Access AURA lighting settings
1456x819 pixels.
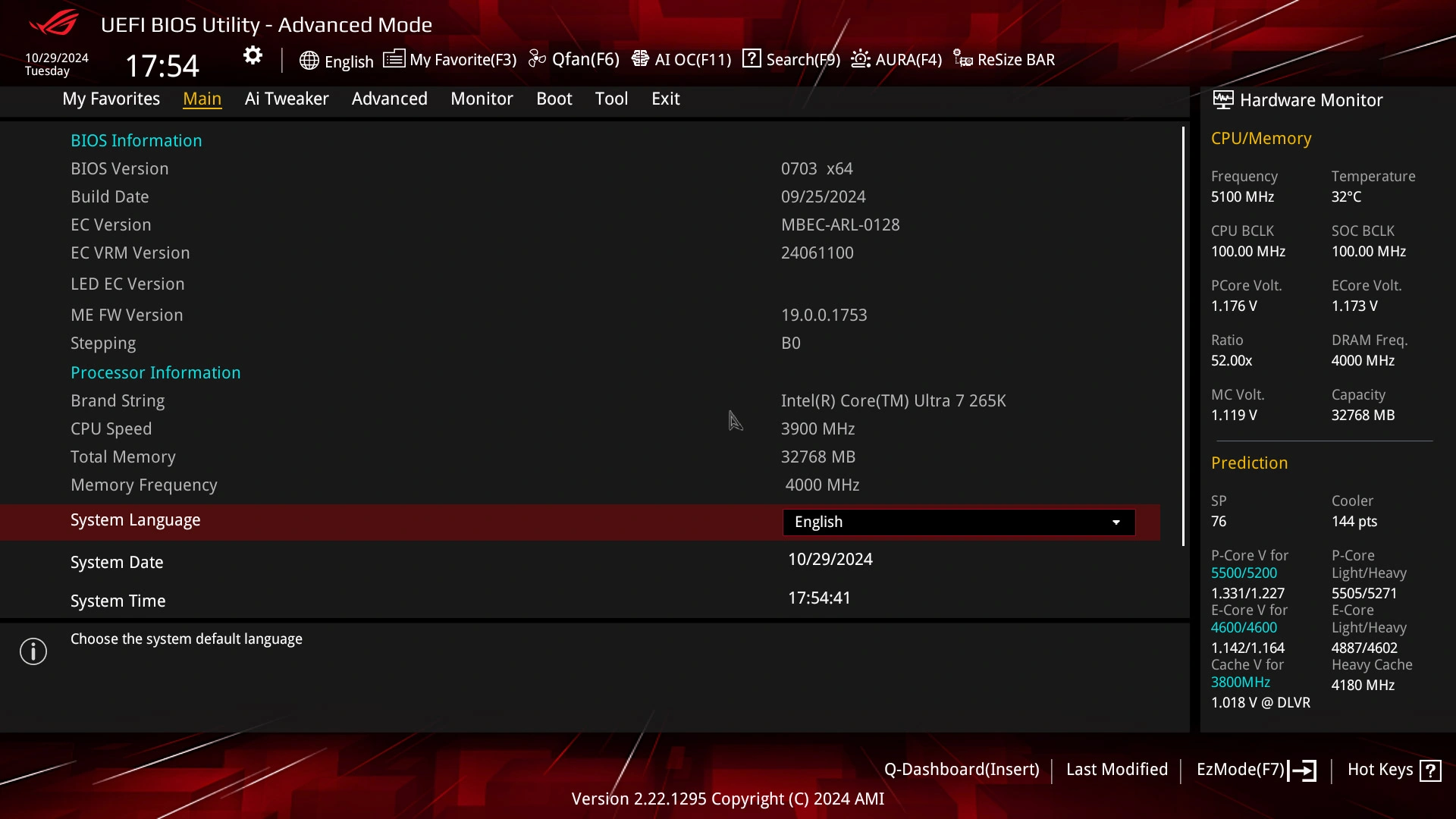pyautogui.click(x=895, y=59)
